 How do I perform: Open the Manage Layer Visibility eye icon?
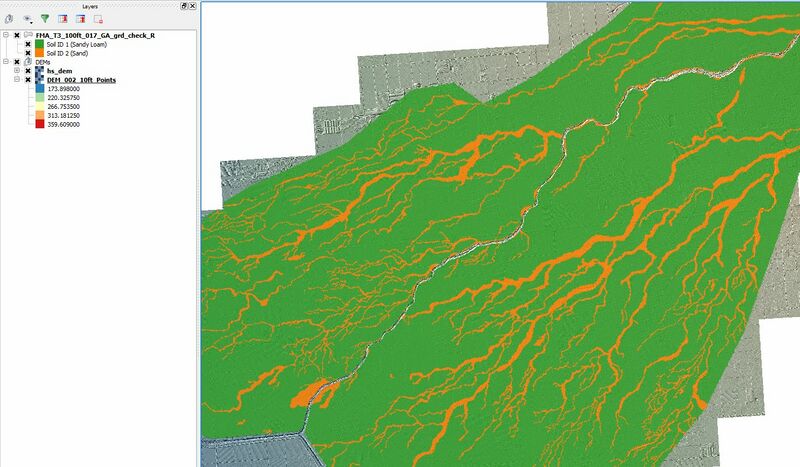point(27,18)
